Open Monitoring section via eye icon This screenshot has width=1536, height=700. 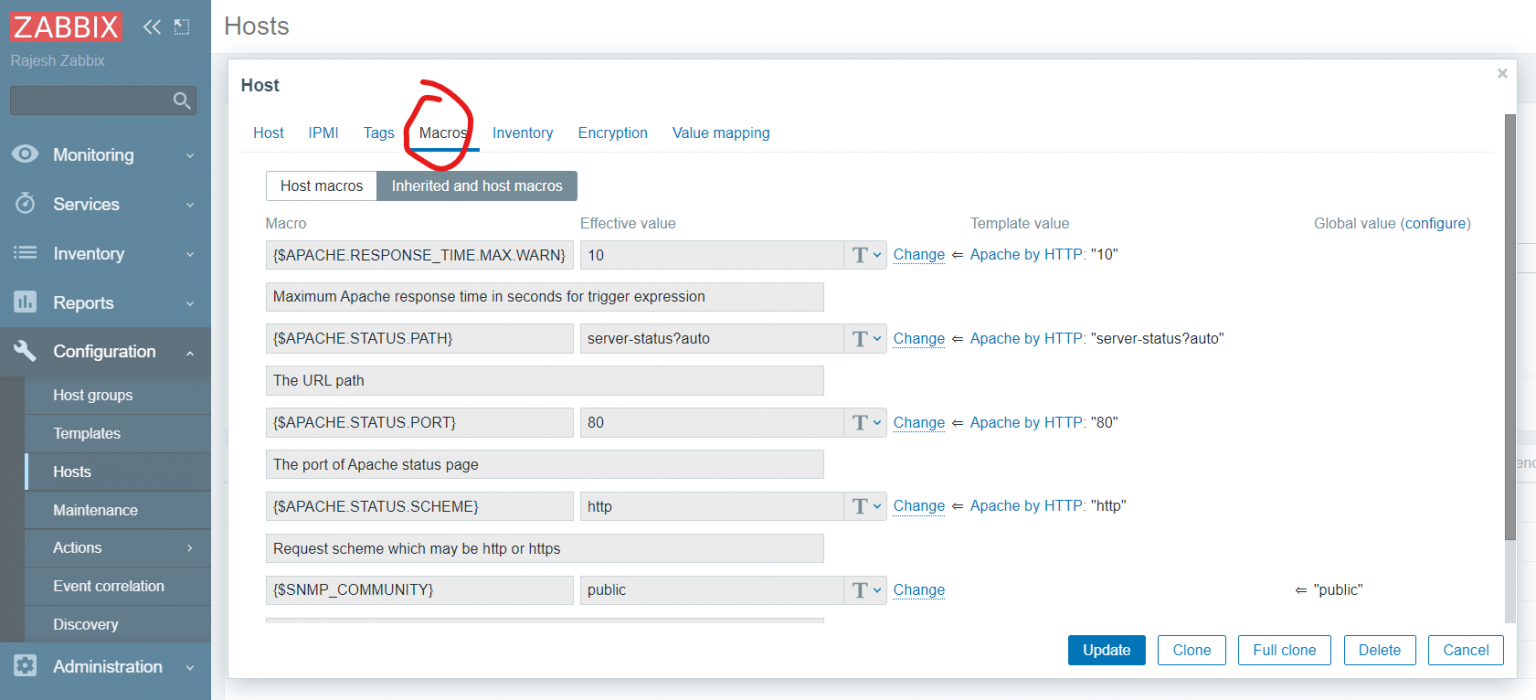(25, 155)
